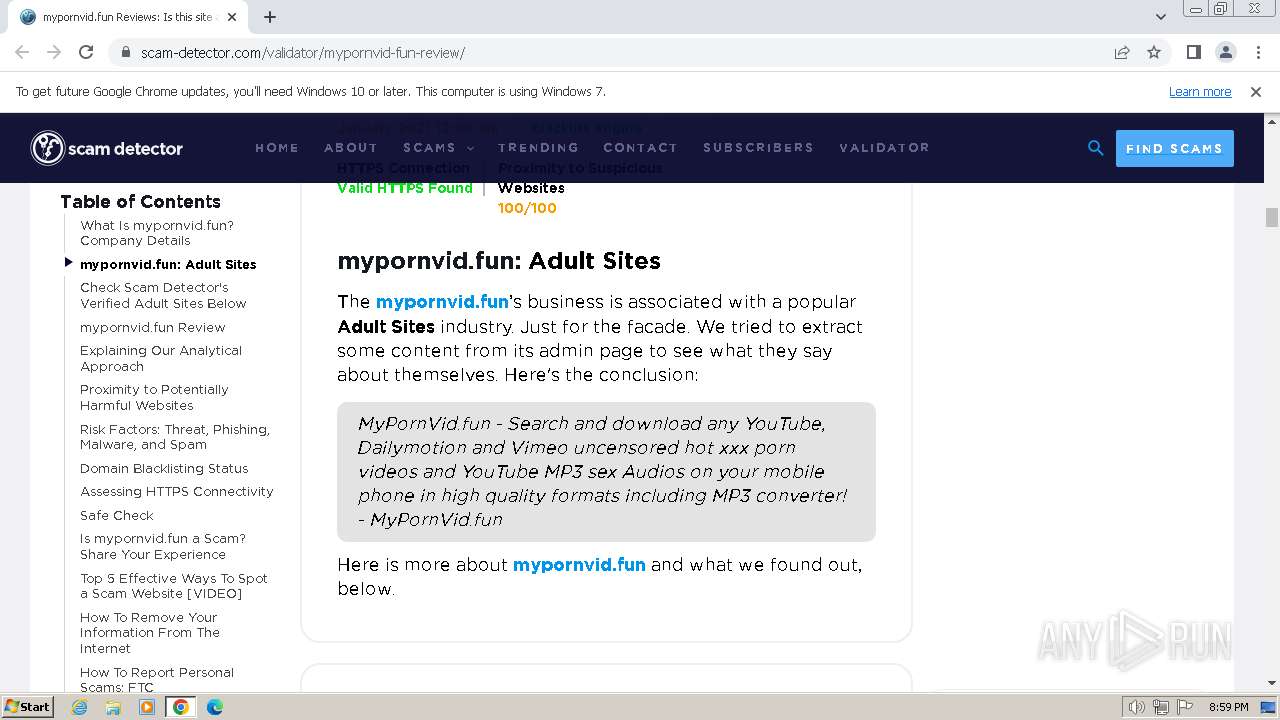This screenshot has height=720, width=1280.
Task: Open Microsoft Edge from the taskbar
Action: point(214,707)
